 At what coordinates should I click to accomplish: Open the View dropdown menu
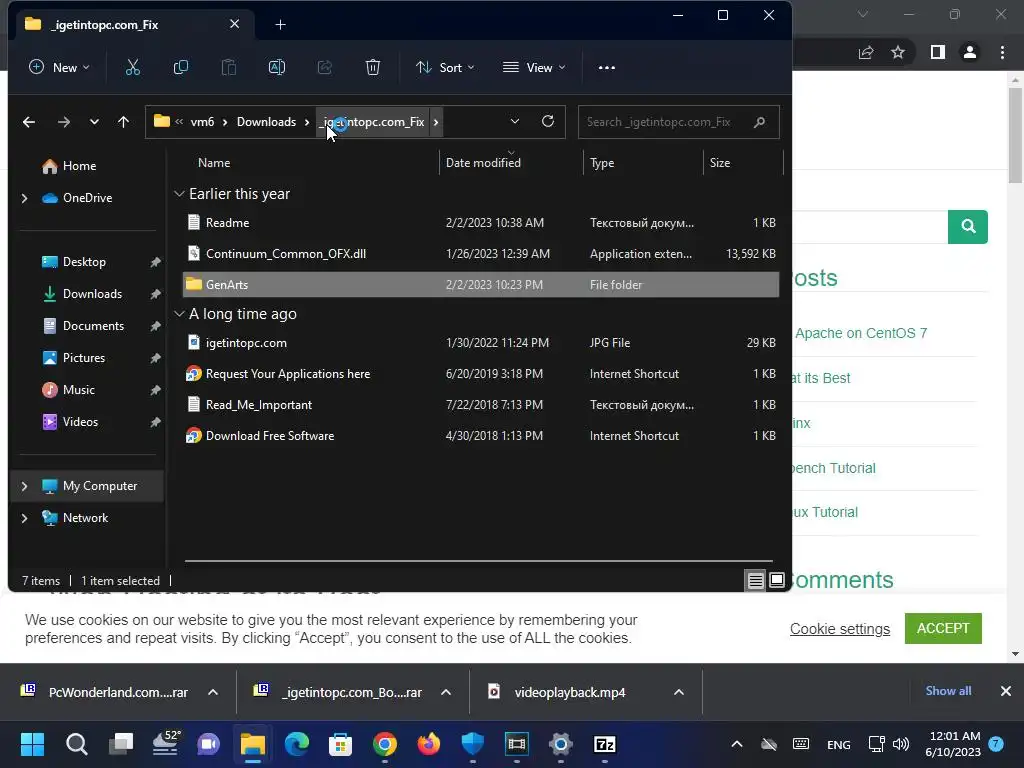[x=534, y=67]
